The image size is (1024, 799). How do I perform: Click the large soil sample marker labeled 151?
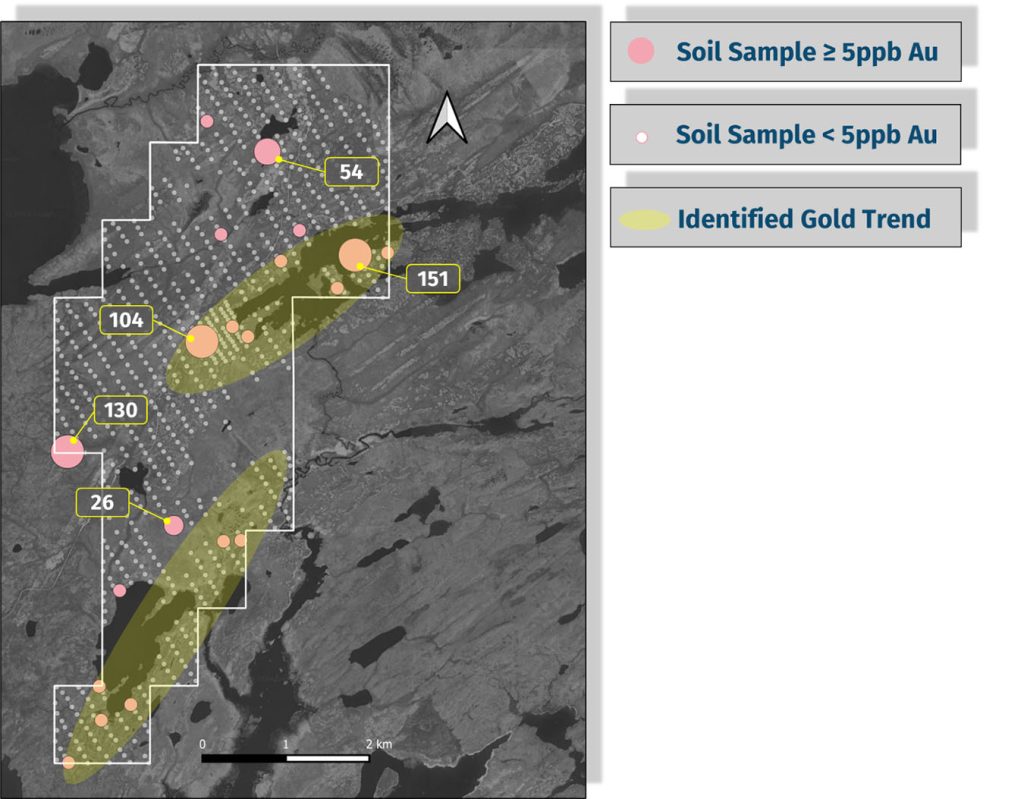[355, 256]
